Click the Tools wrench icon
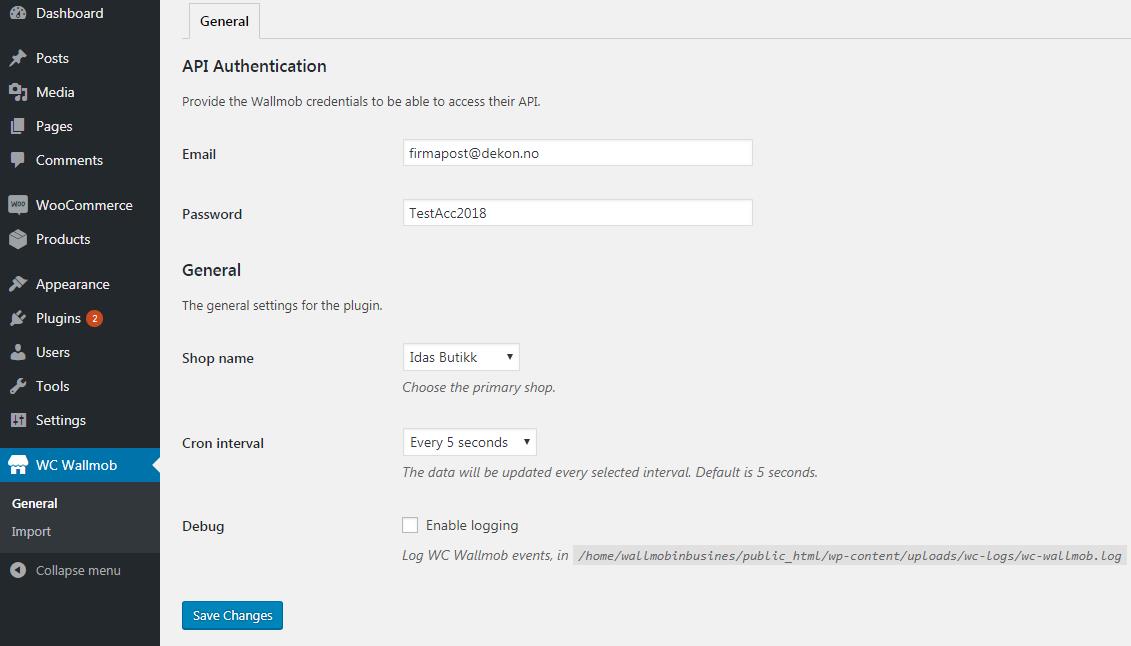This screenshot has height=646, width=1131. (x=18, y=386)
